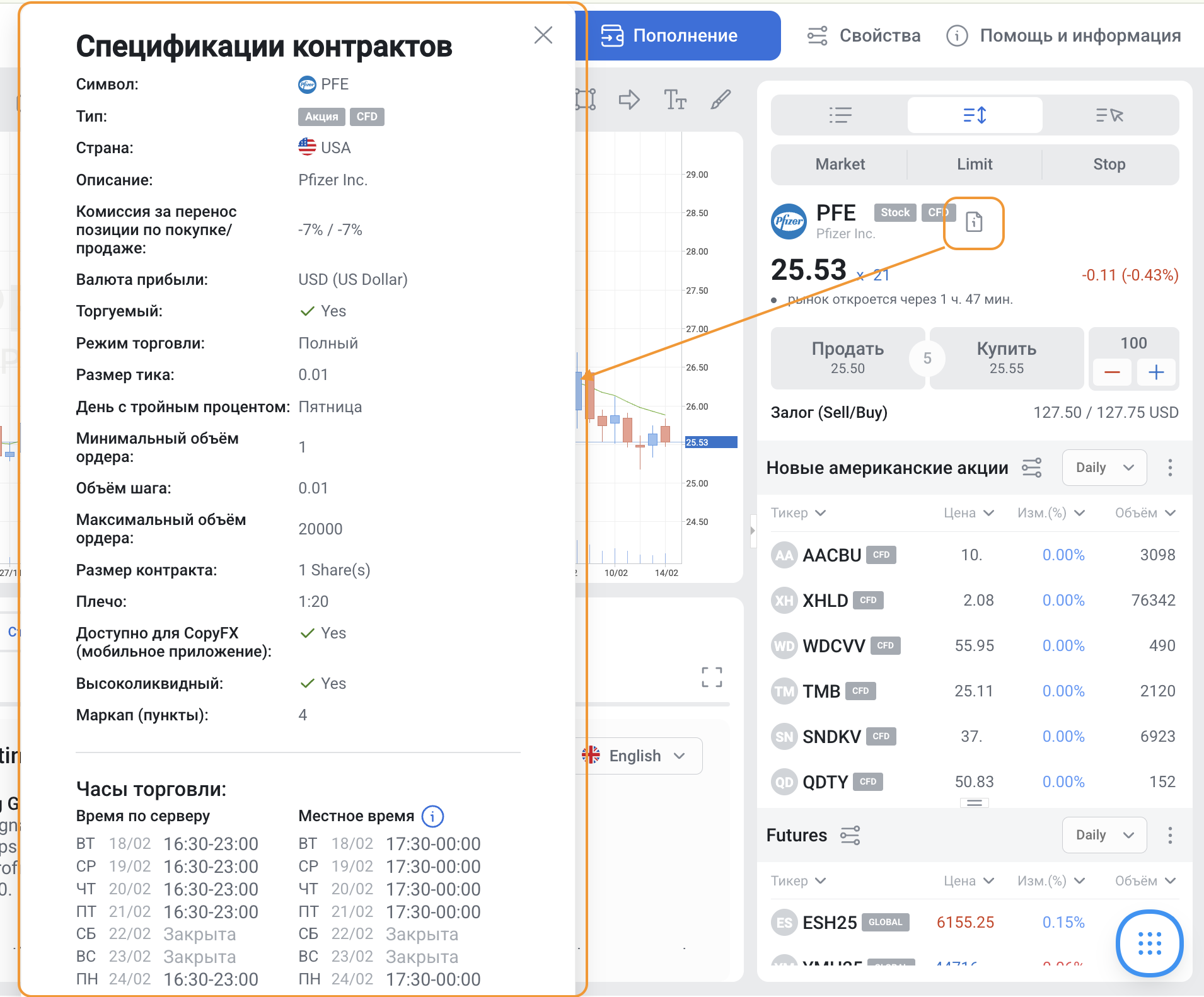The width and height of the screenshot is (1204, 997).
Task: Select the TMB ticker row
Action: [x=974, y=691]
